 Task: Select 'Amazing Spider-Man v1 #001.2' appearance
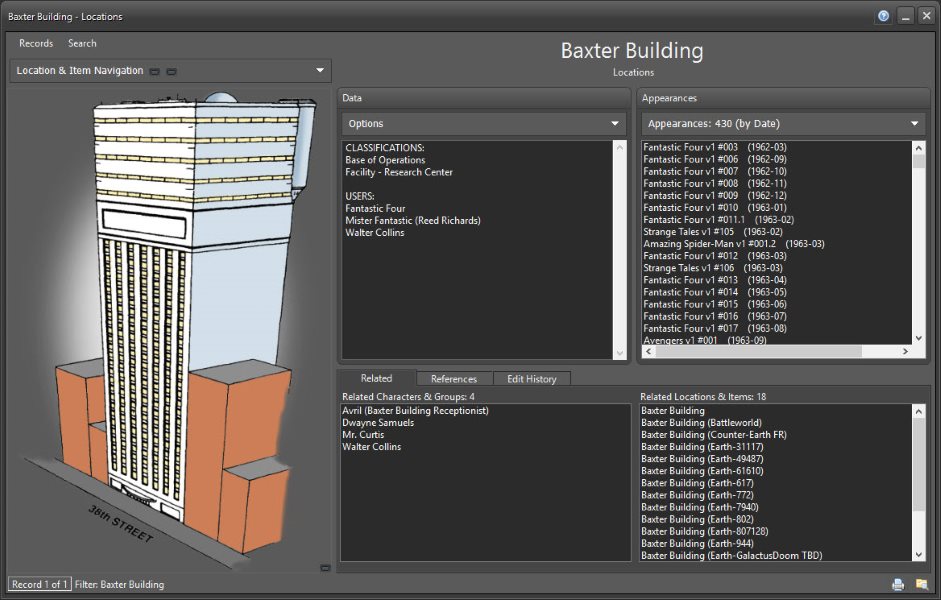[734, 244]
